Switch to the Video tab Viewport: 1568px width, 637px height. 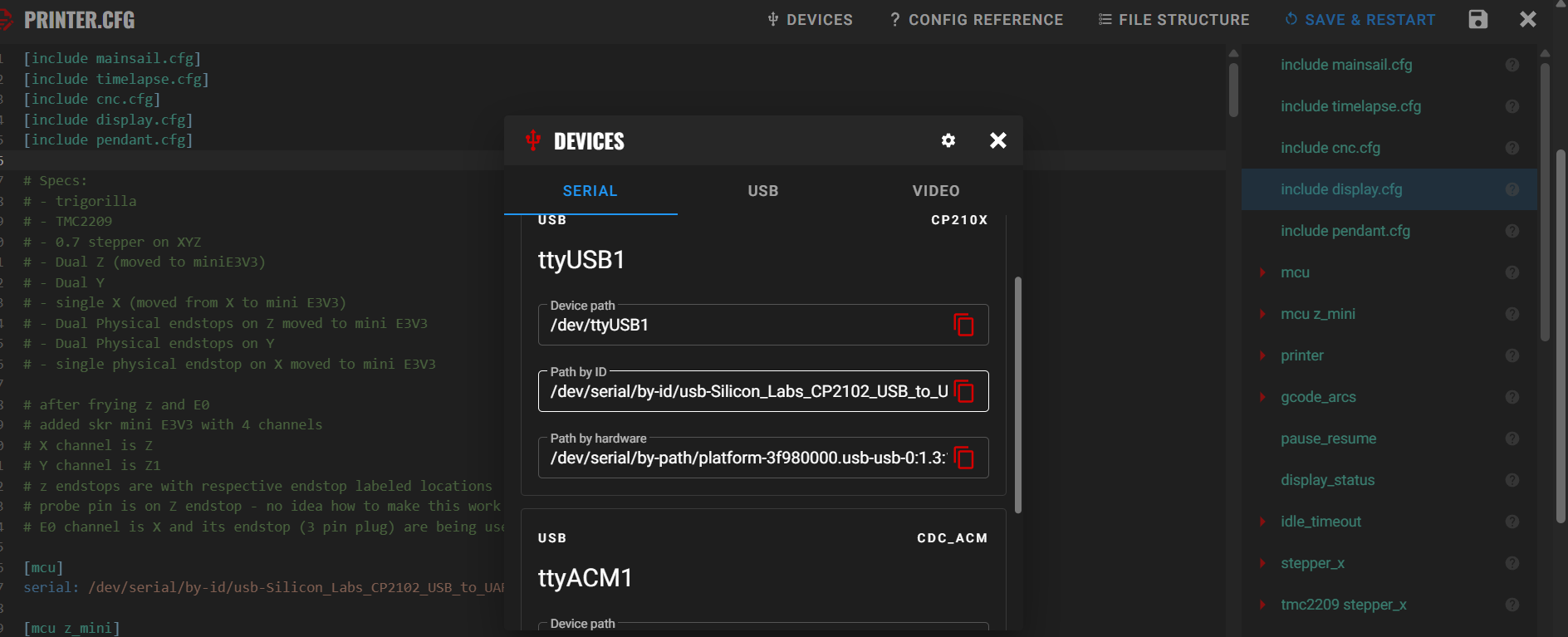tap(935, 191)
